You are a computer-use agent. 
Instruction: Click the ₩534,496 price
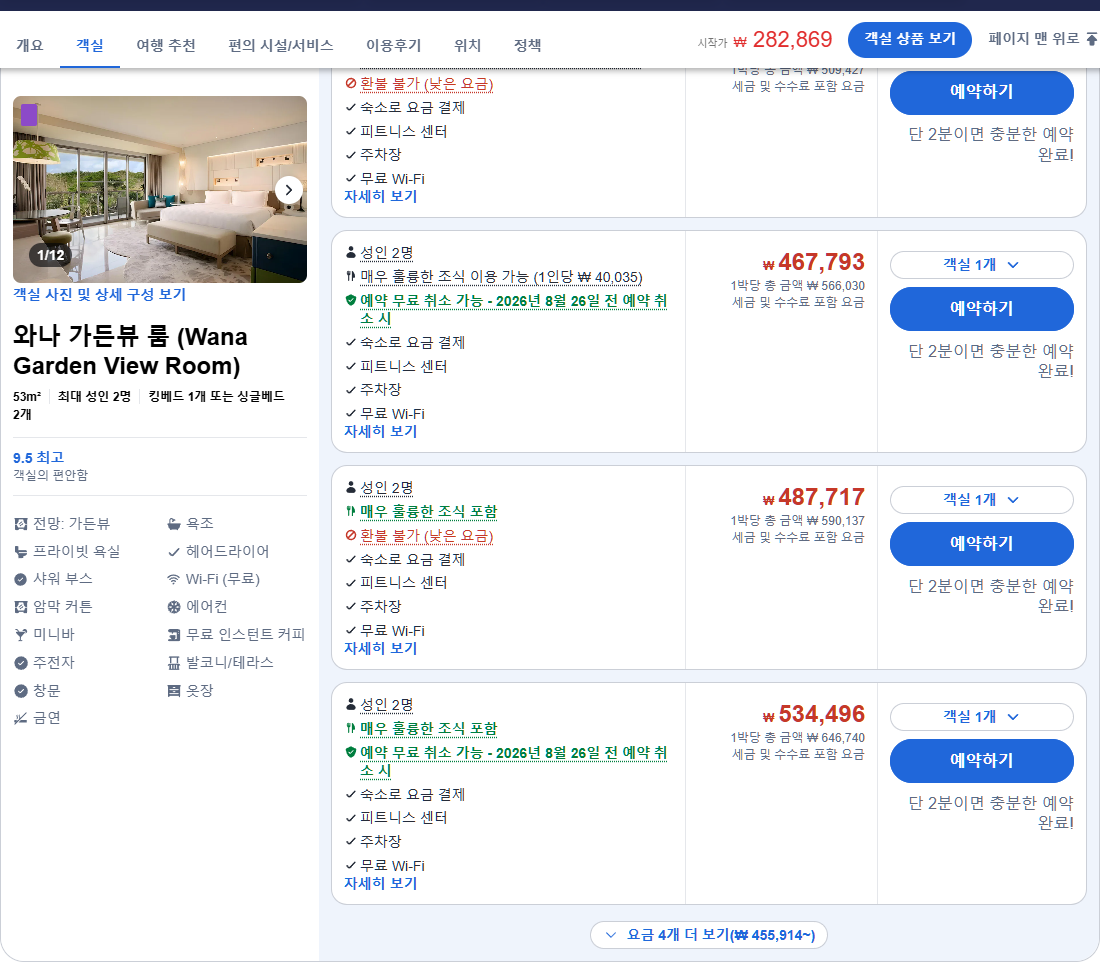point(814,714)
